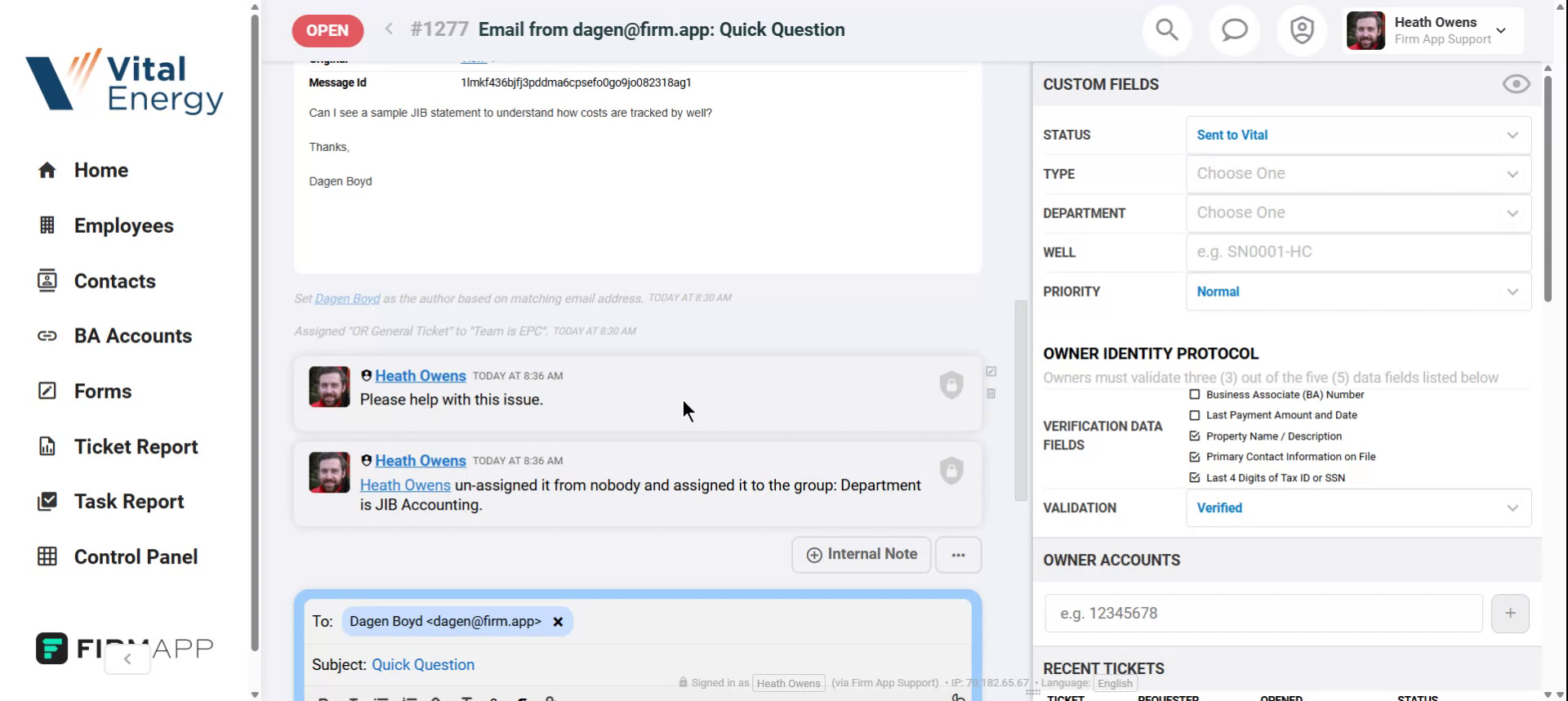Open the DEPARTMENT dropdown

coord(1358,213)
